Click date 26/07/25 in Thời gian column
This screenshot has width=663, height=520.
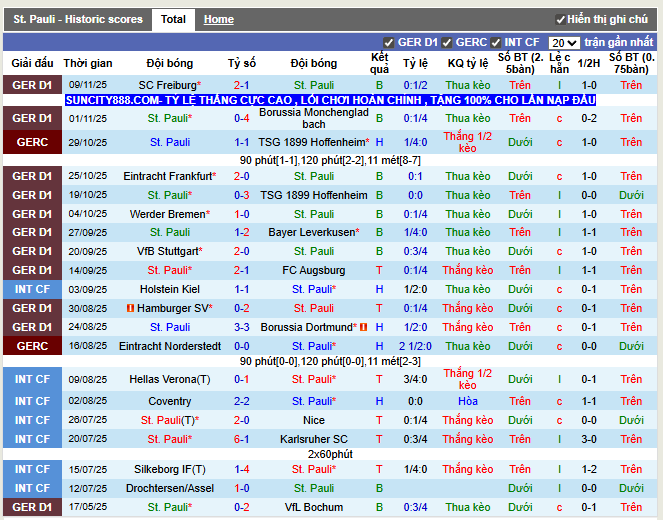[88, 420]
